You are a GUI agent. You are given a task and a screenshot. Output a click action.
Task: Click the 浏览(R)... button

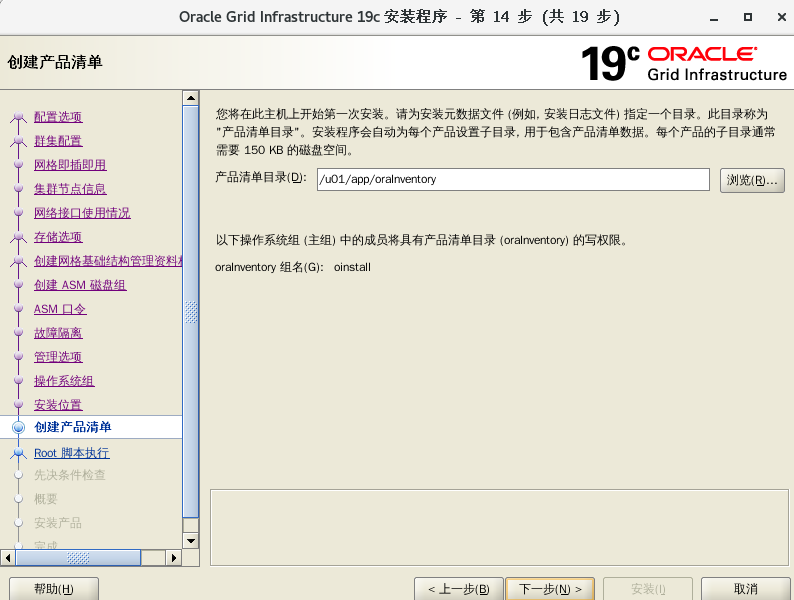point(752,180)
